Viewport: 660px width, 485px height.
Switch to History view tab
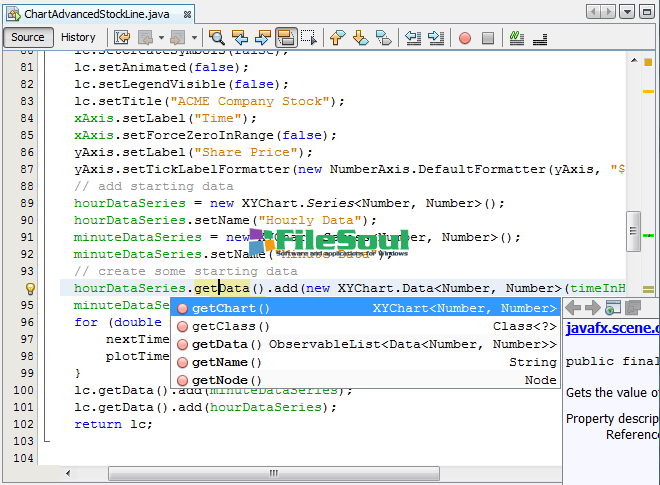click(x=78, y=37)
